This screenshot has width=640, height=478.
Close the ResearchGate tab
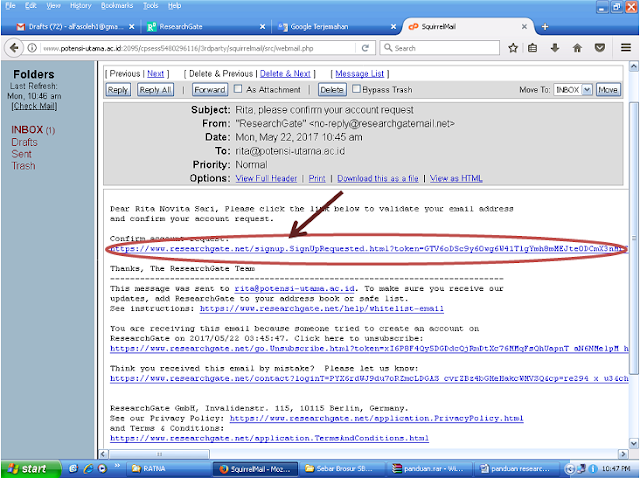[x=262, y=27]
